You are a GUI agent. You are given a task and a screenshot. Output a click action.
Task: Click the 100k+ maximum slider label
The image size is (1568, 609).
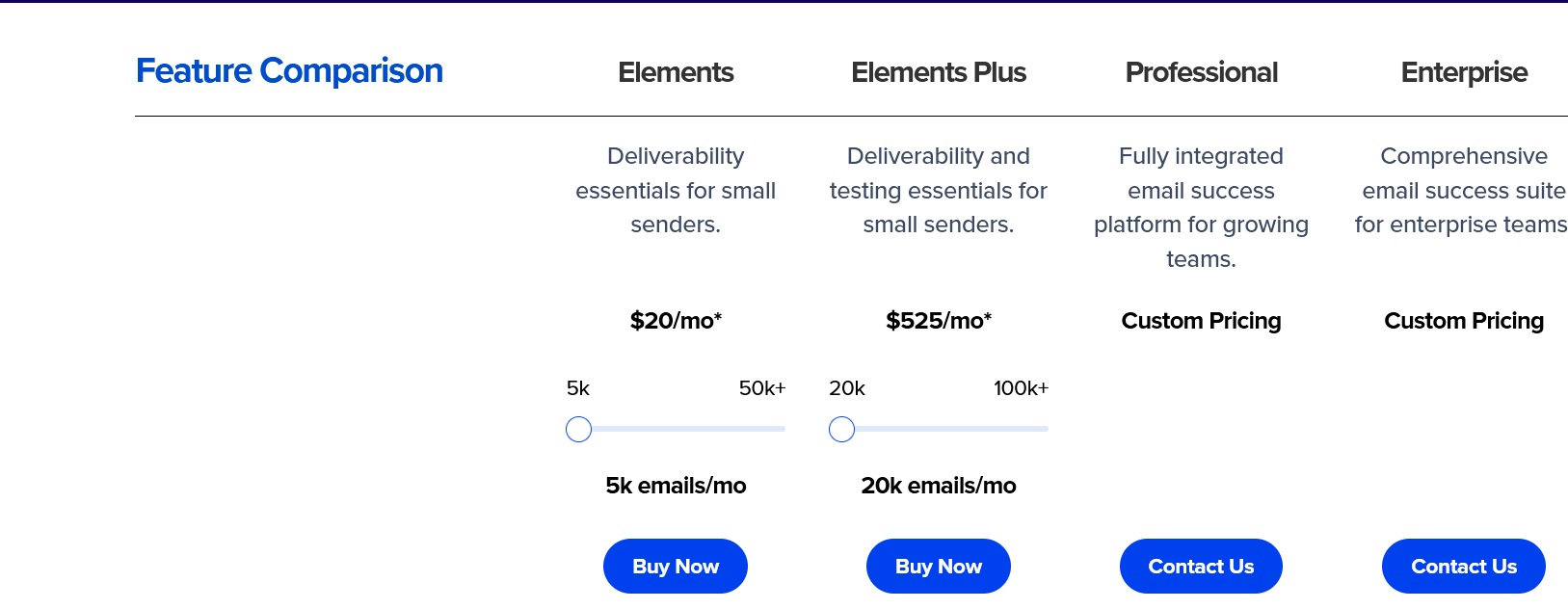[x=1021, y=388]
